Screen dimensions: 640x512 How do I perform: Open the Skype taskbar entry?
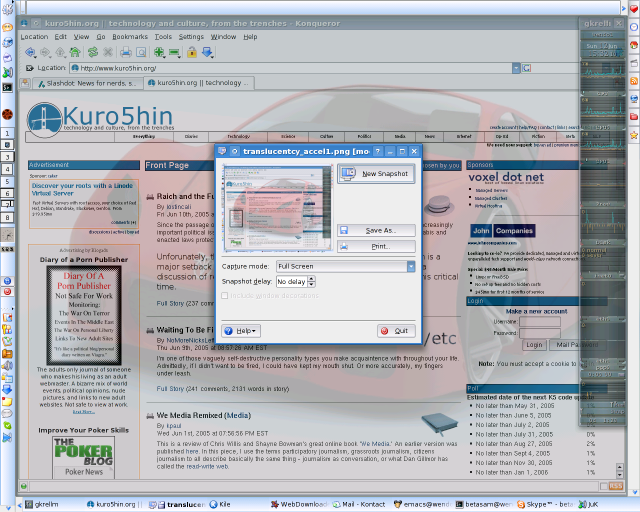(545, 505)
